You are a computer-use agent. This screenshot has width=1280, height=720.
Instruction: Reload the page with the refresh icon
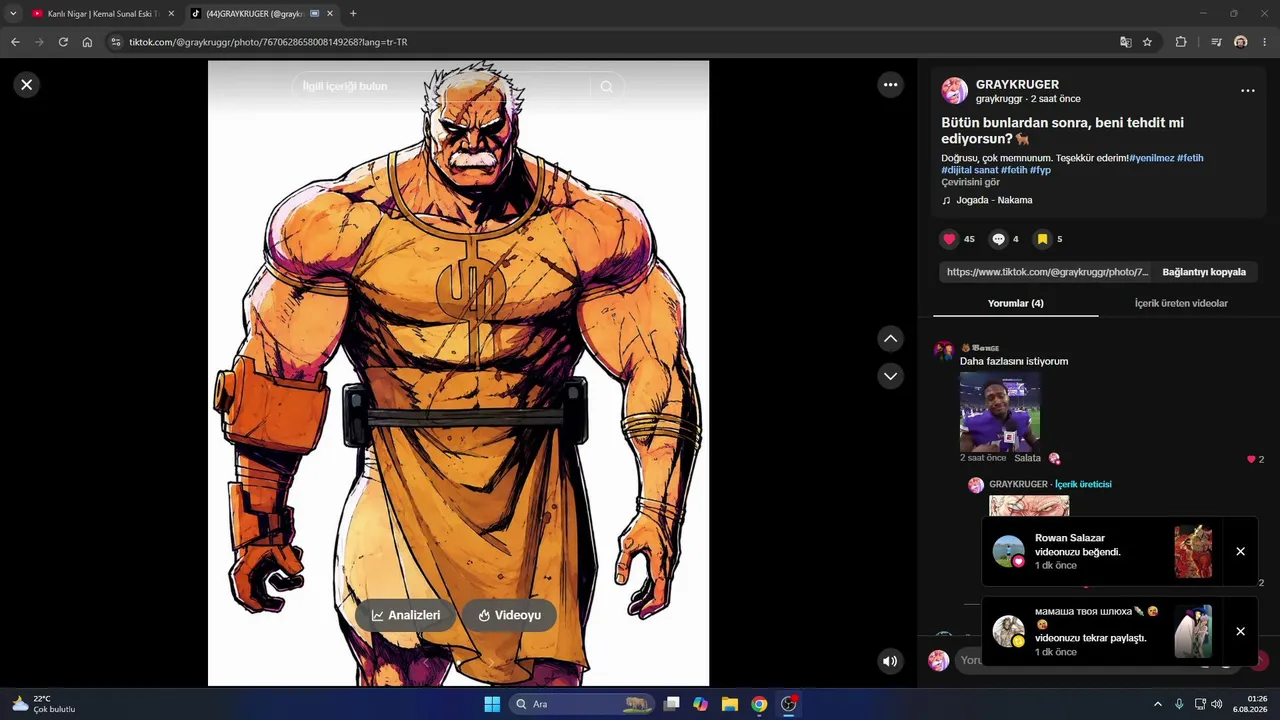(x=63, y=42)
